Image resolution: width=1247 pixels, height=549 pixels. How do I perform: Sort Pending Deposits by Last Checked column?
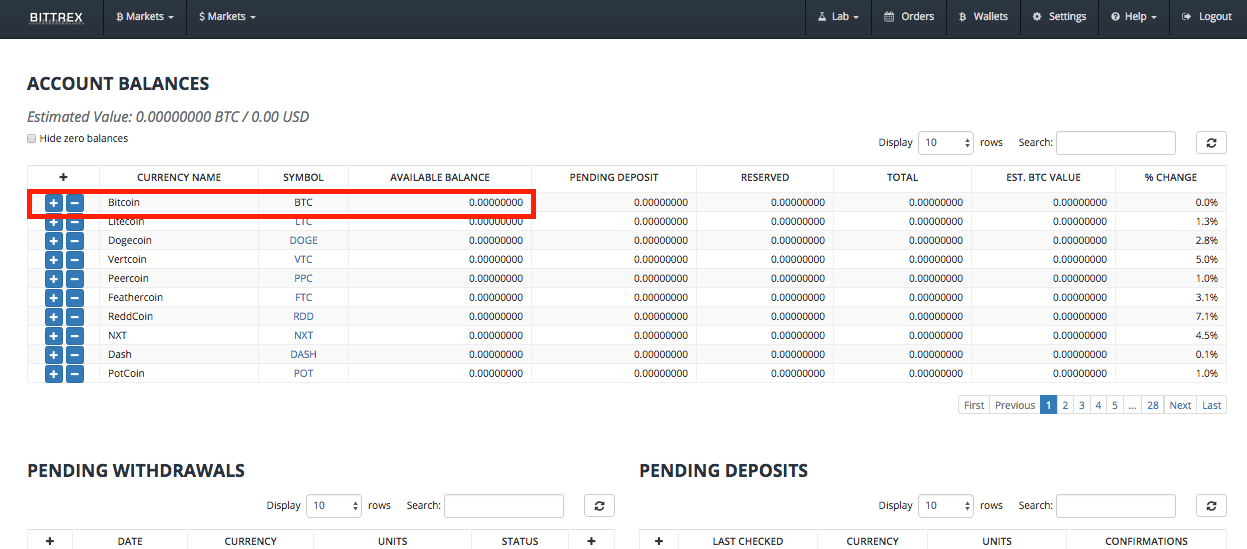coord(748,541)
